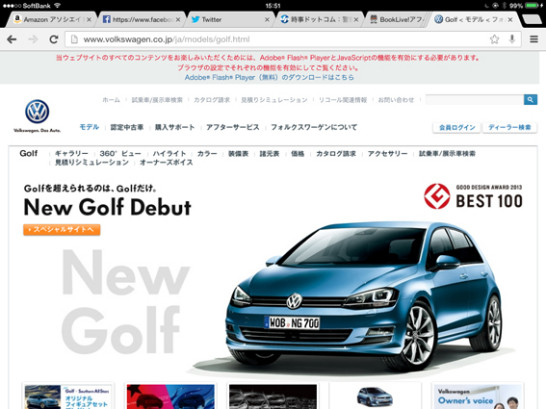This screenshot has height=409, width=546.
Task: Tap the microphone voice search icon
Action: click(512, 39)
